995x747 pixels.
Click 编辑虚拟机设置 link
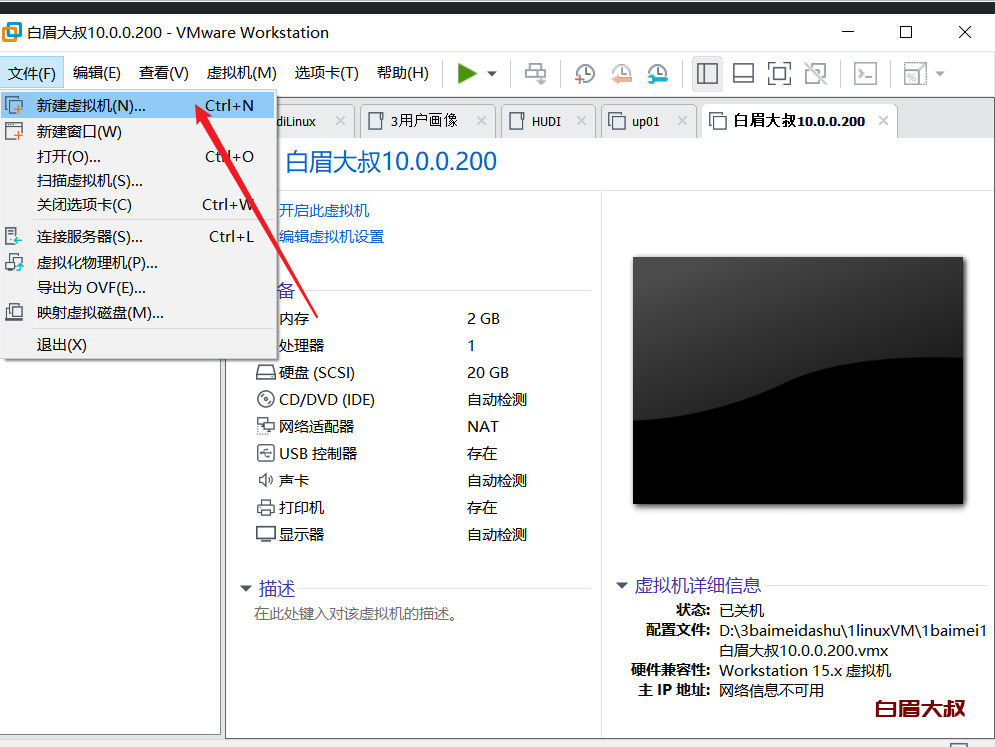tap(331, 237)
